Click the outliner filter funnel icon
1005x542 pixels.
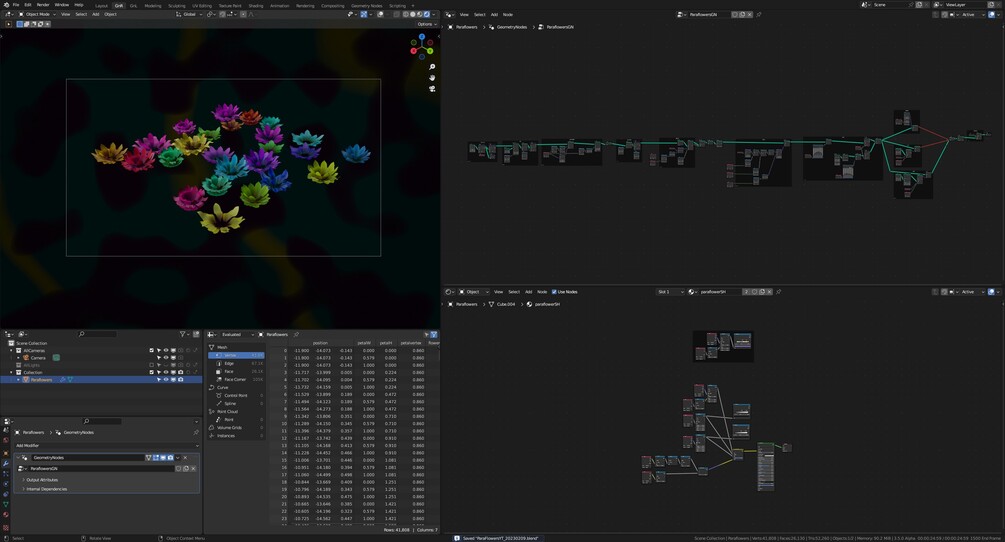pos(183,334)
